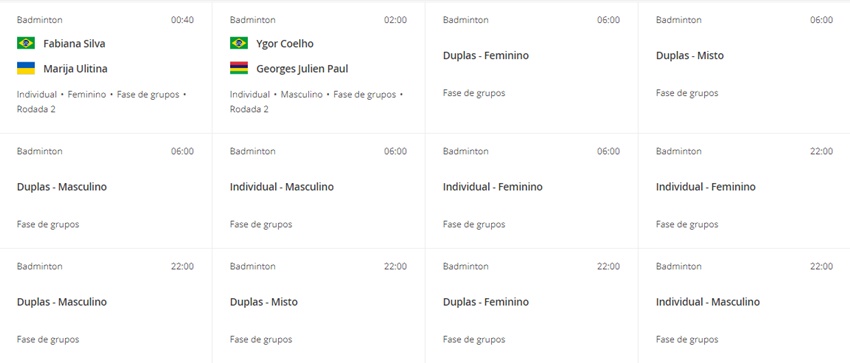Open Marija Ulitina player name
The height and width of the screenshot is (363, 850).
point(75,69)
